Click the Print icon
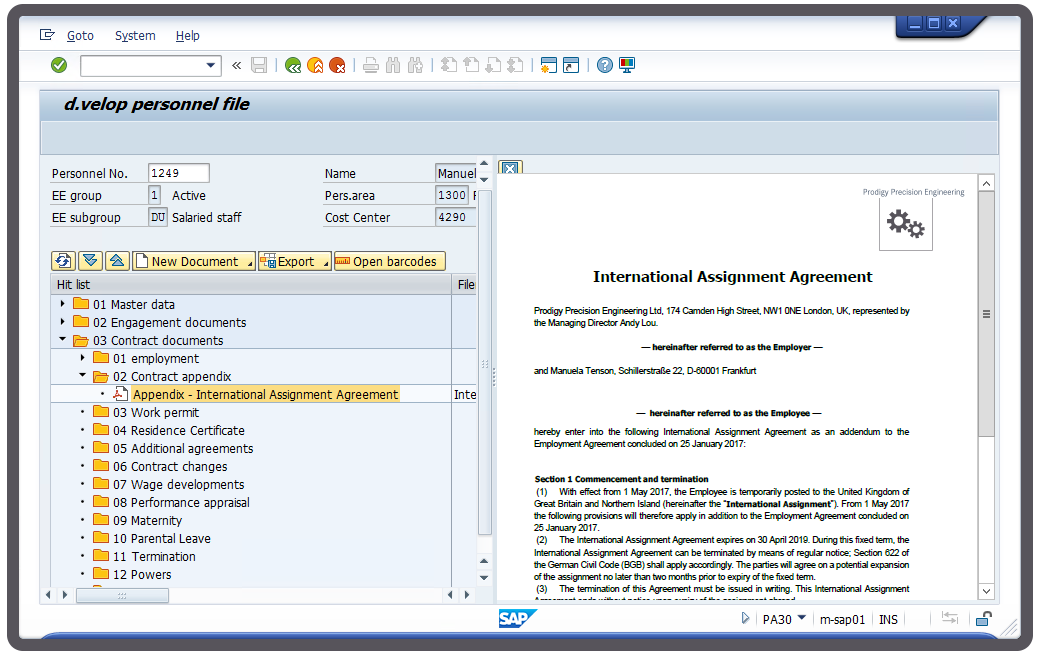 (371, 65)
